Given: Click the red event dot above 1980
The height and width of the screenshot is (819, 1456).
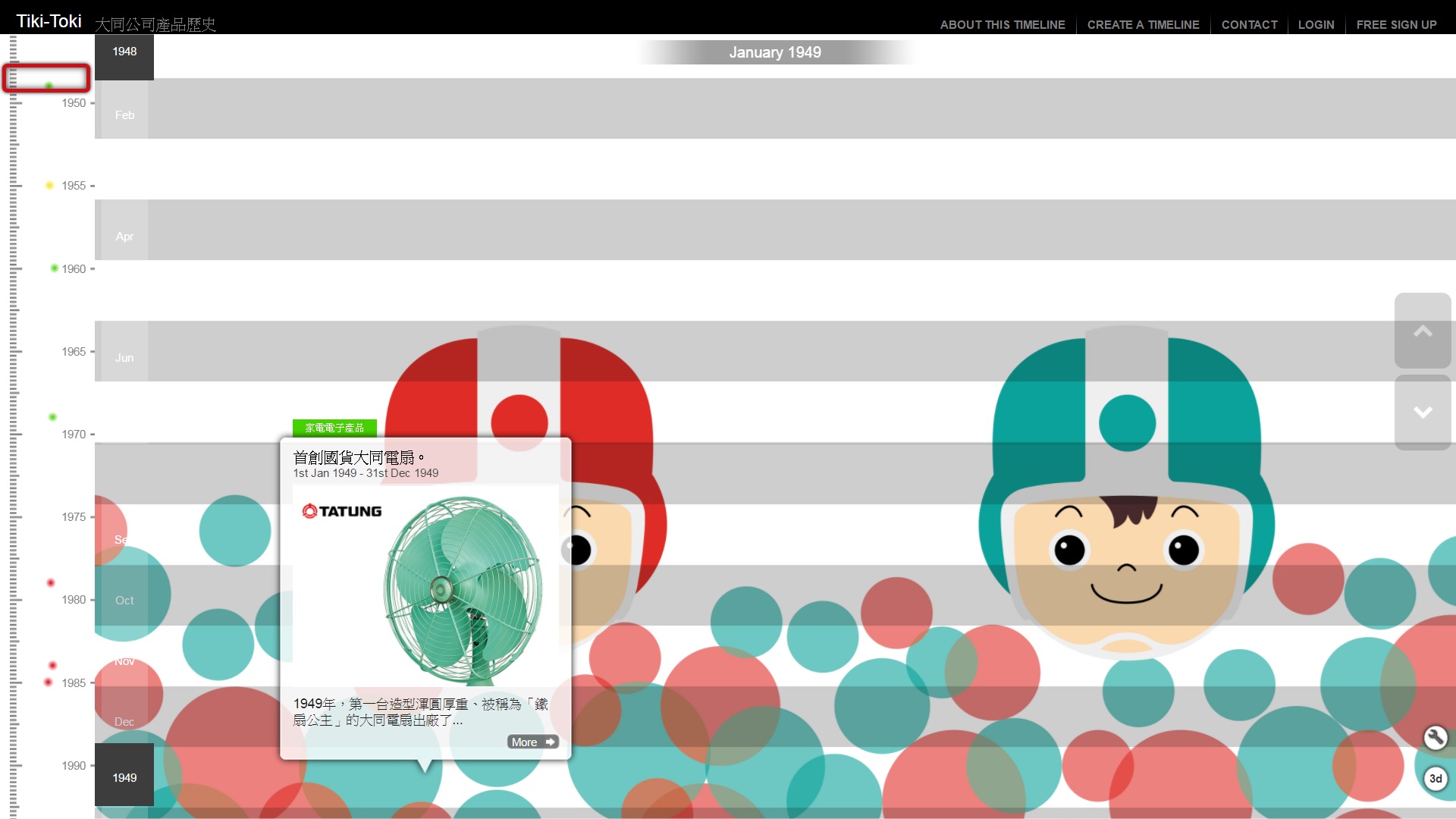Looking at the screenshot, I should 51,582.
